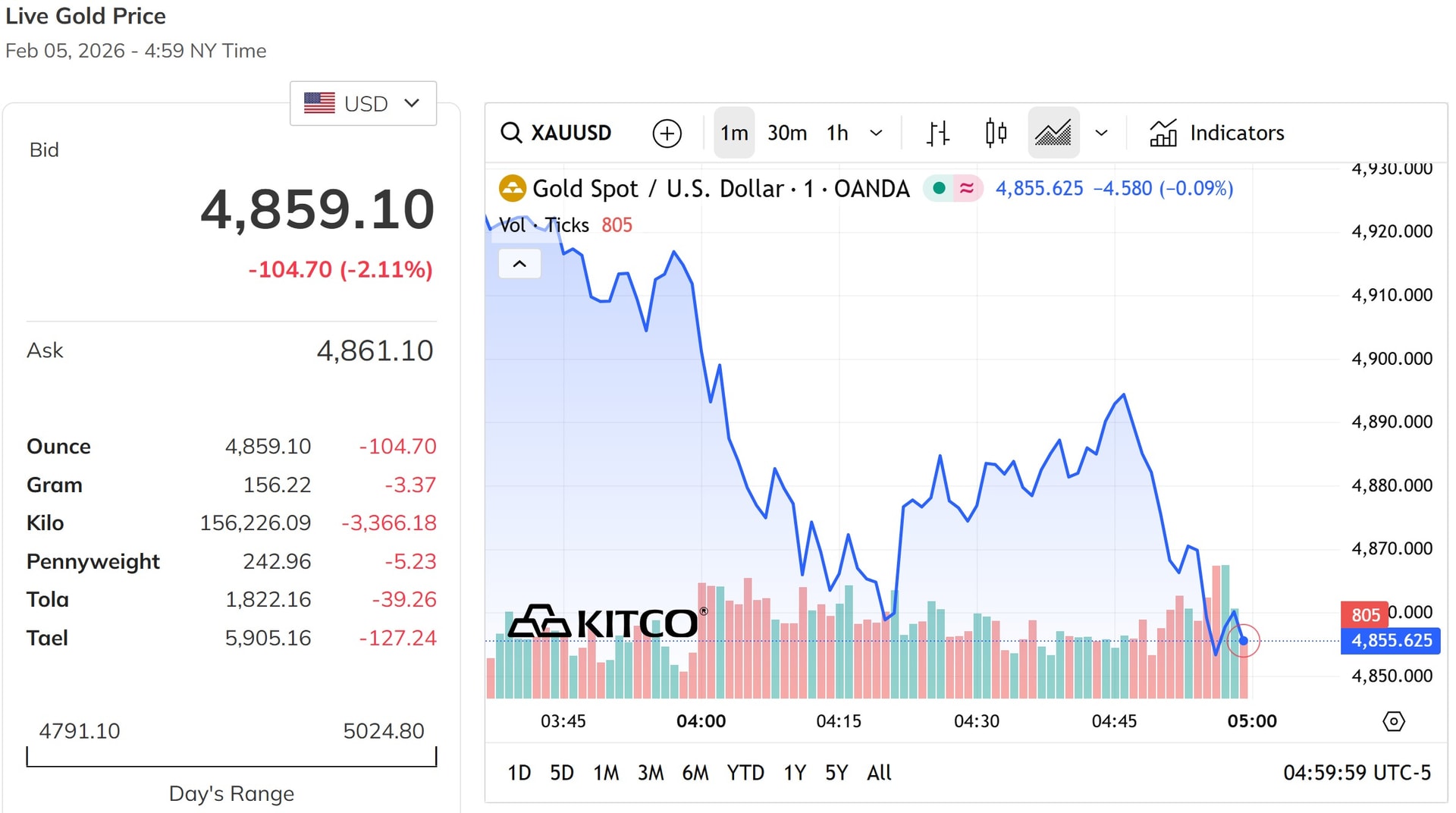The height and width of the screenshot is (813, 1456).
Task: Open the interval dropdown next to 1h
Action: point(877,133)
